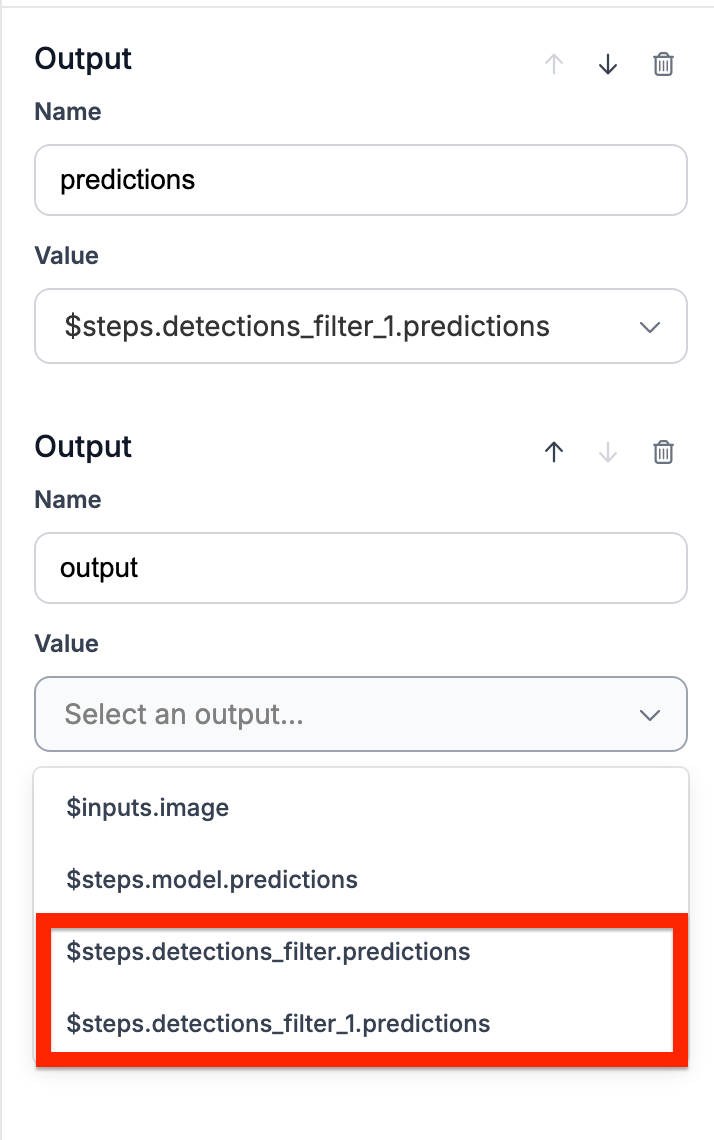Screen dimensions: 714x1140
Task: Click the greyed-out down arrow of the last output
Action: (x=608, y=453)
